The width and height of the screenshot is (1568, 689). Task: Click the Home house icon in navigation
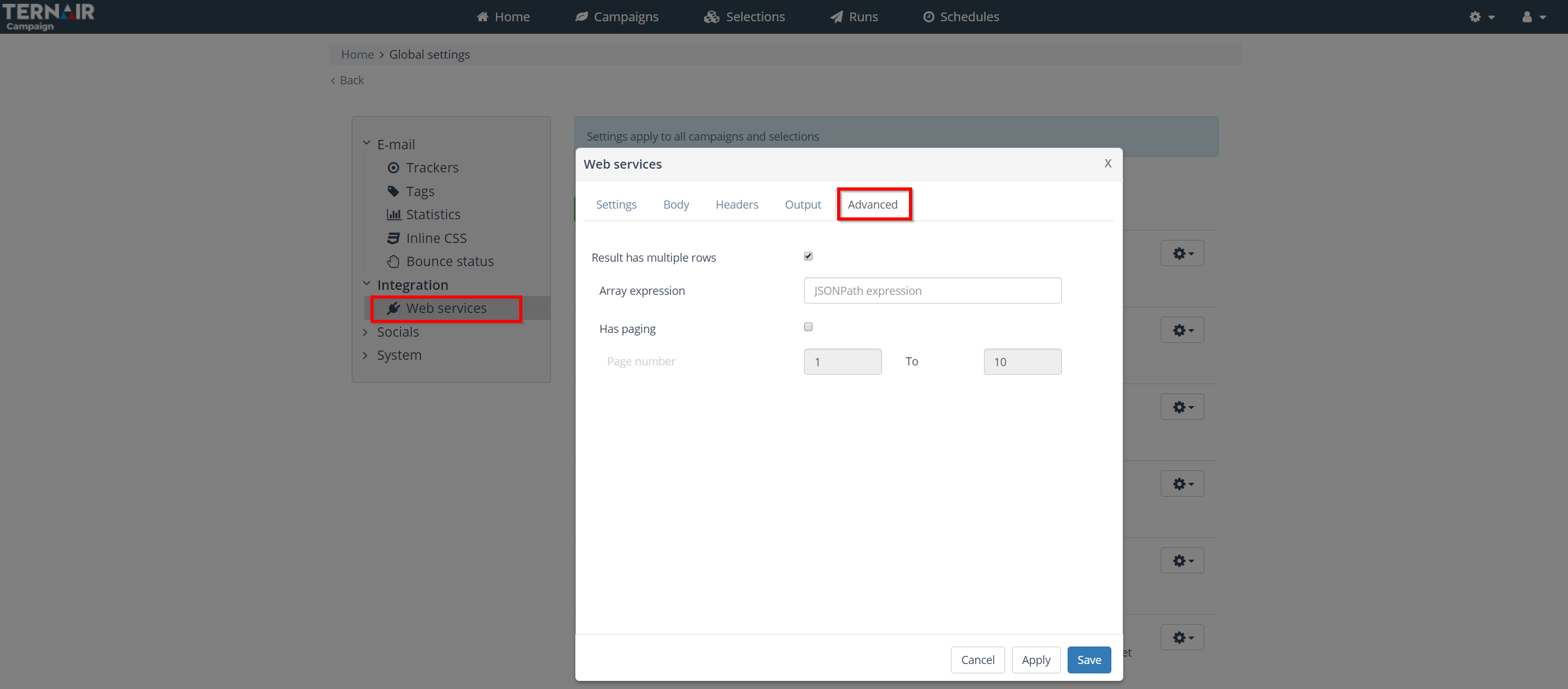[x=483, y=17]
